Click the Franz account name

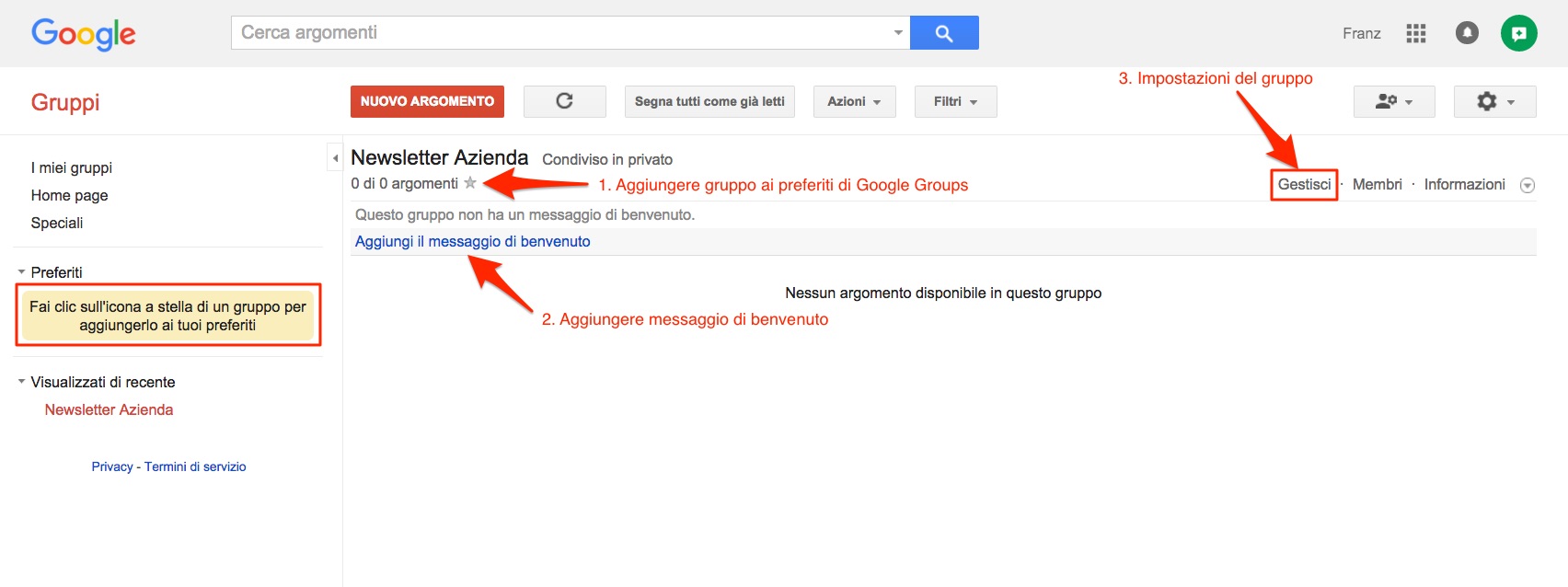[x=1362, y=33]
